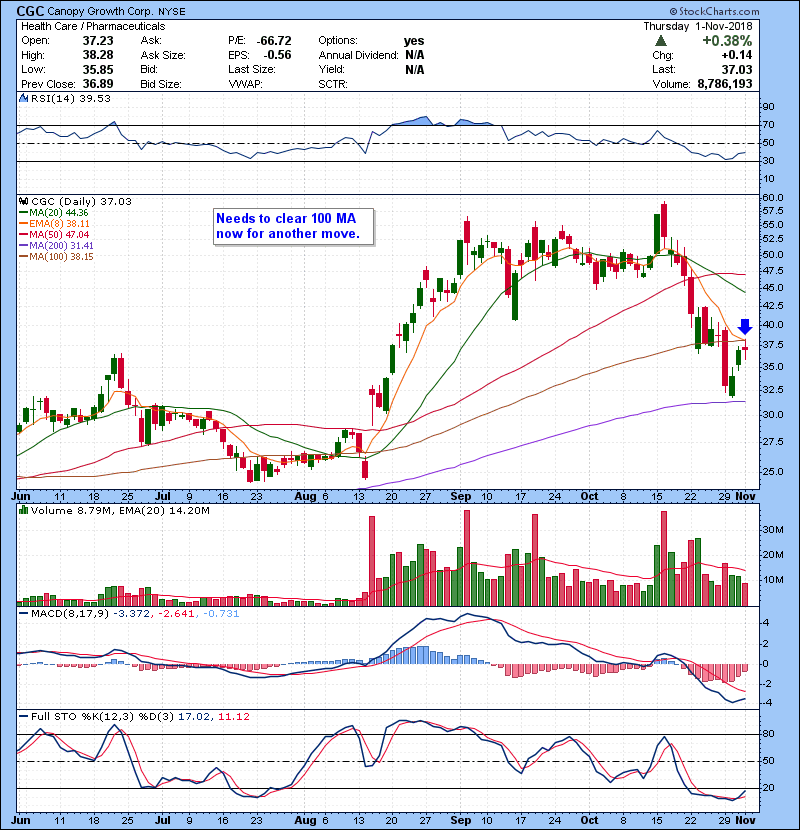Select the Prev Close value 36.89

pos(98,84)
